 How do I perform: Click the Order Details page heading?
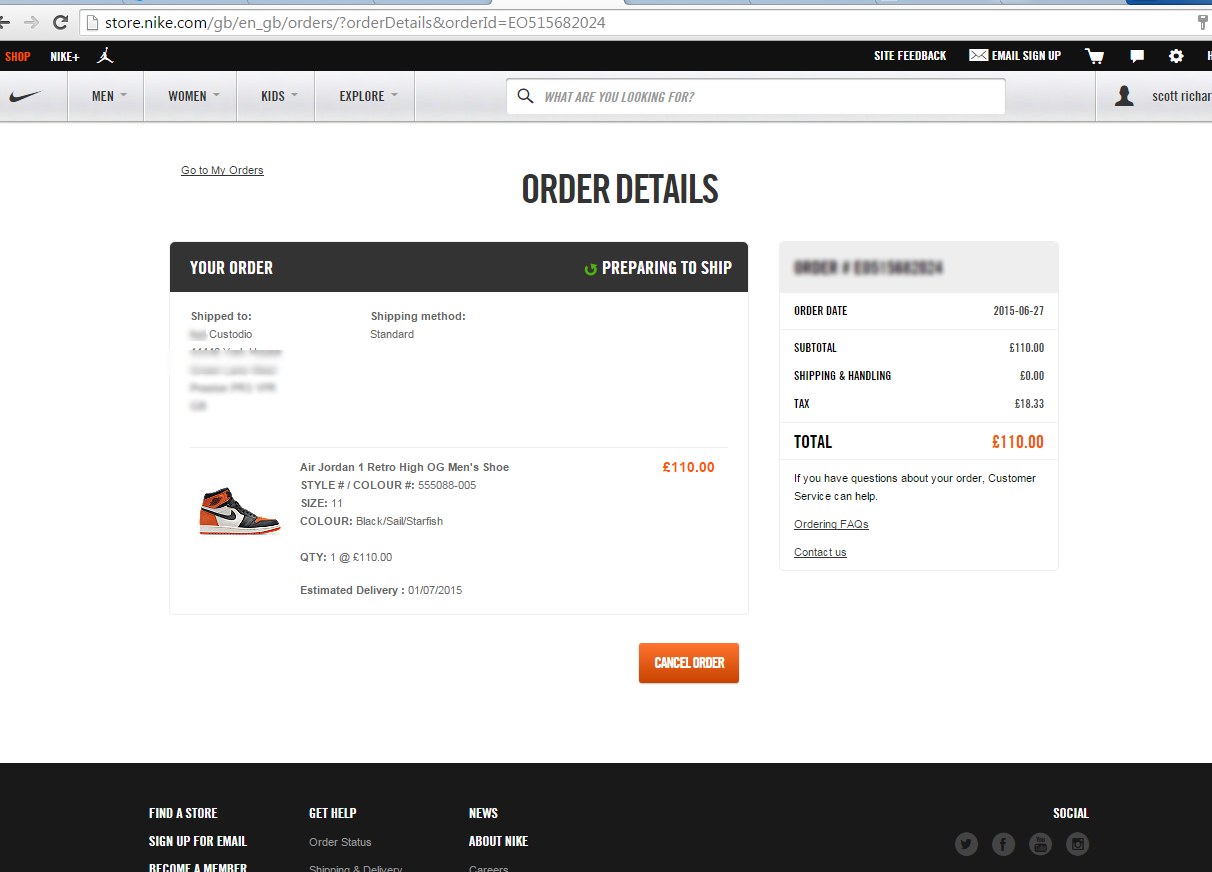[x=620, y=190]
